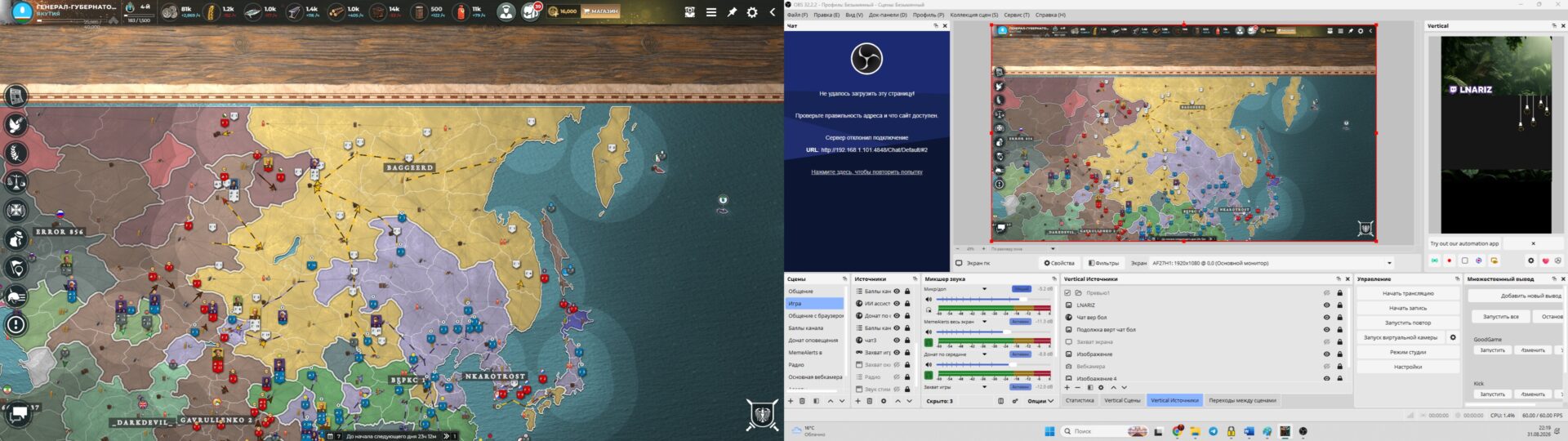Add a source in Источники panel
This screenshot has height=441, width=1568.
click(857, 401)
